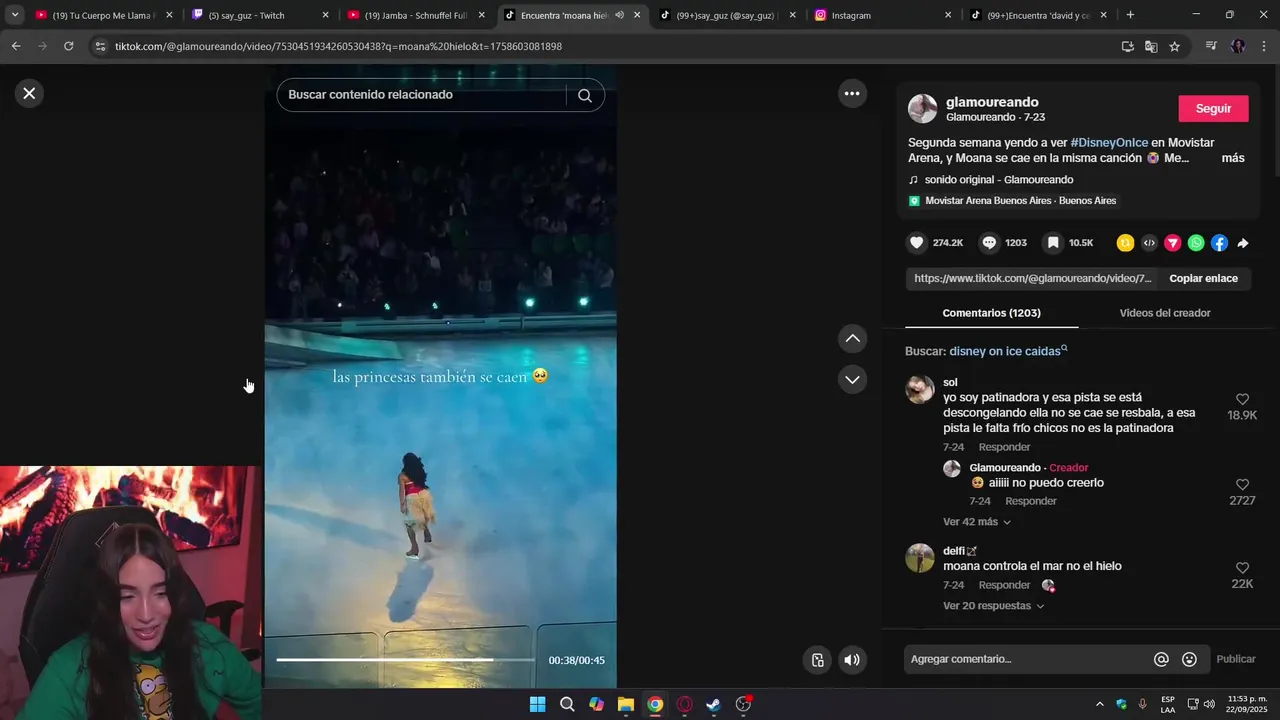1280x720 pixels.
Task: Mute the audio in active TikTok tab
Action: pyautogui.click(x=620, y=15)
